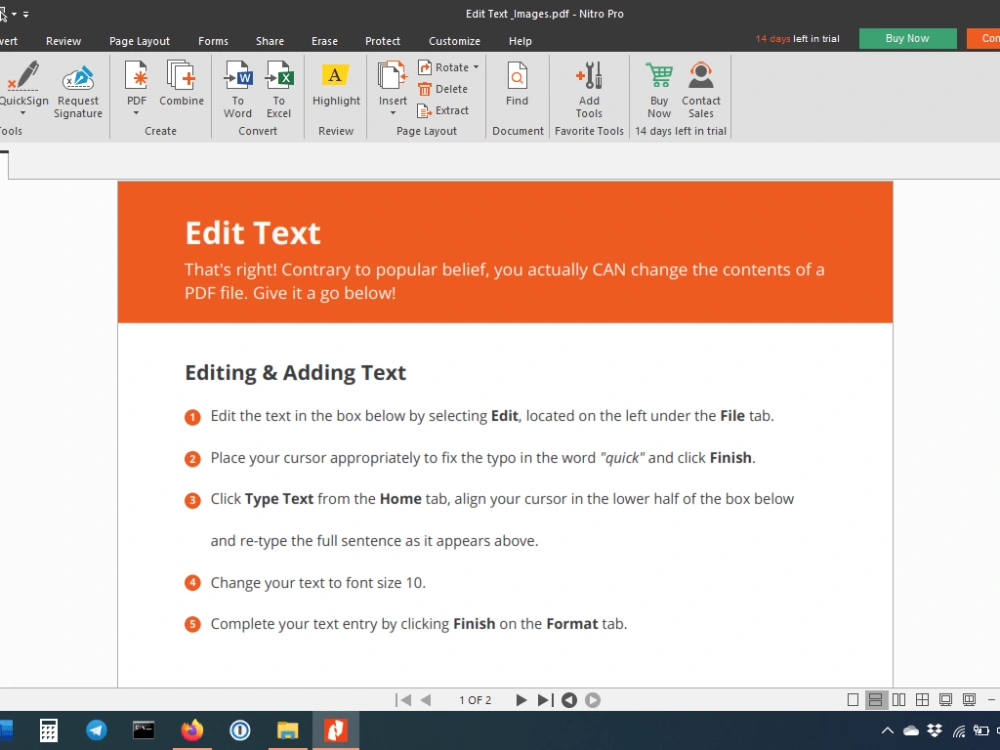Switch to facing pages view

(x=899, y=700)
